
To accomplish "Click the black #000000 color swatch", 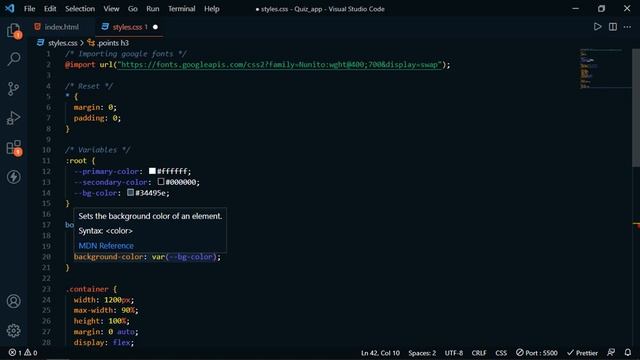I will coord(161,182).
